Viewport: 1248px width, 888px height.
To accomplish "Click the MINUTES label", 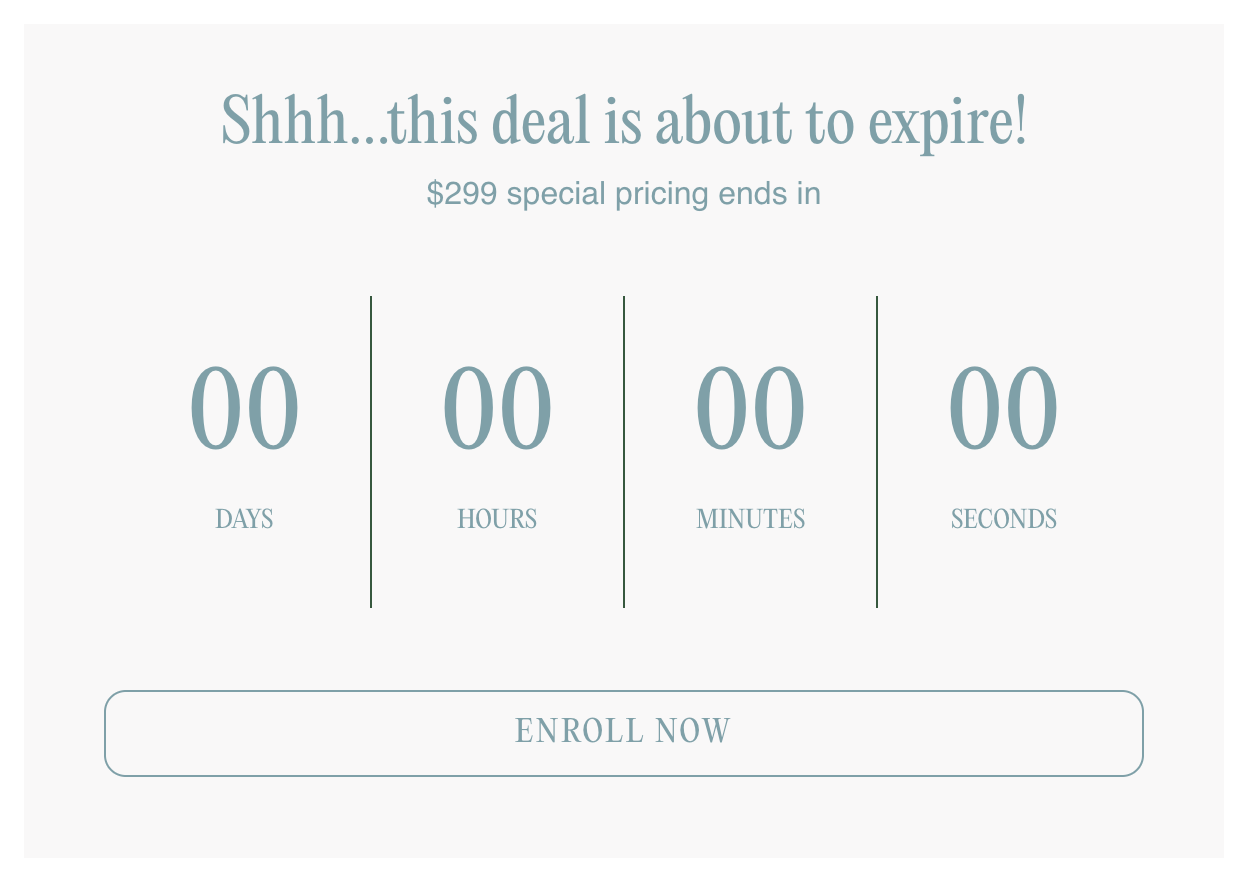I will point(750,519).
